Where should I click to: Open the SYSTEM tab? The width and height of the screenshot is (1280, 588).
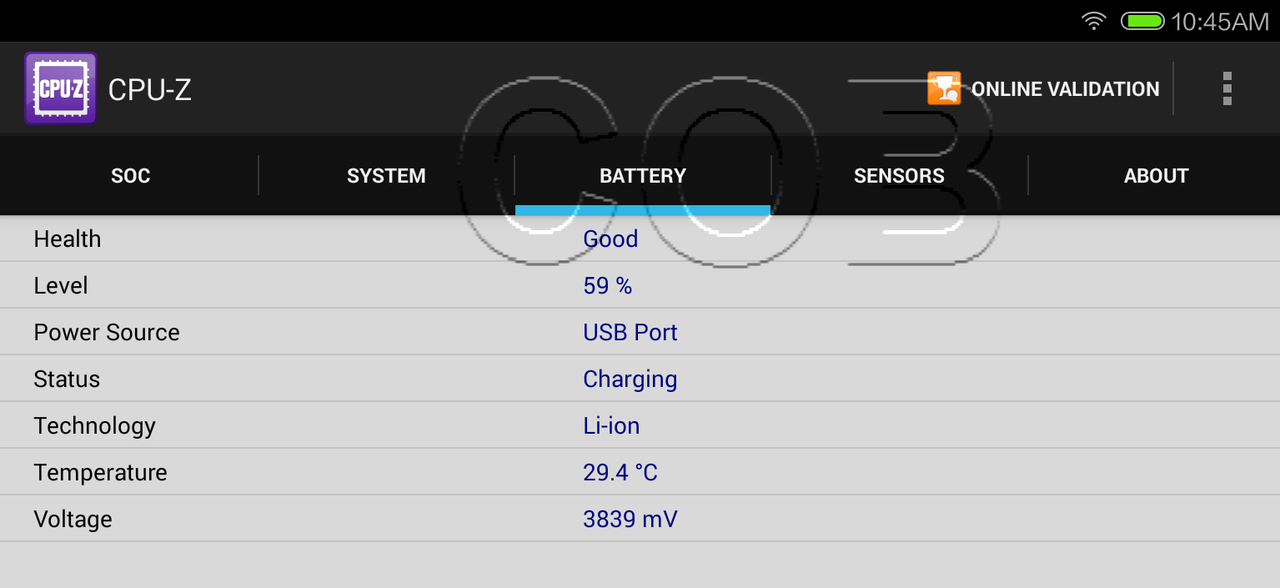point(386,176)
